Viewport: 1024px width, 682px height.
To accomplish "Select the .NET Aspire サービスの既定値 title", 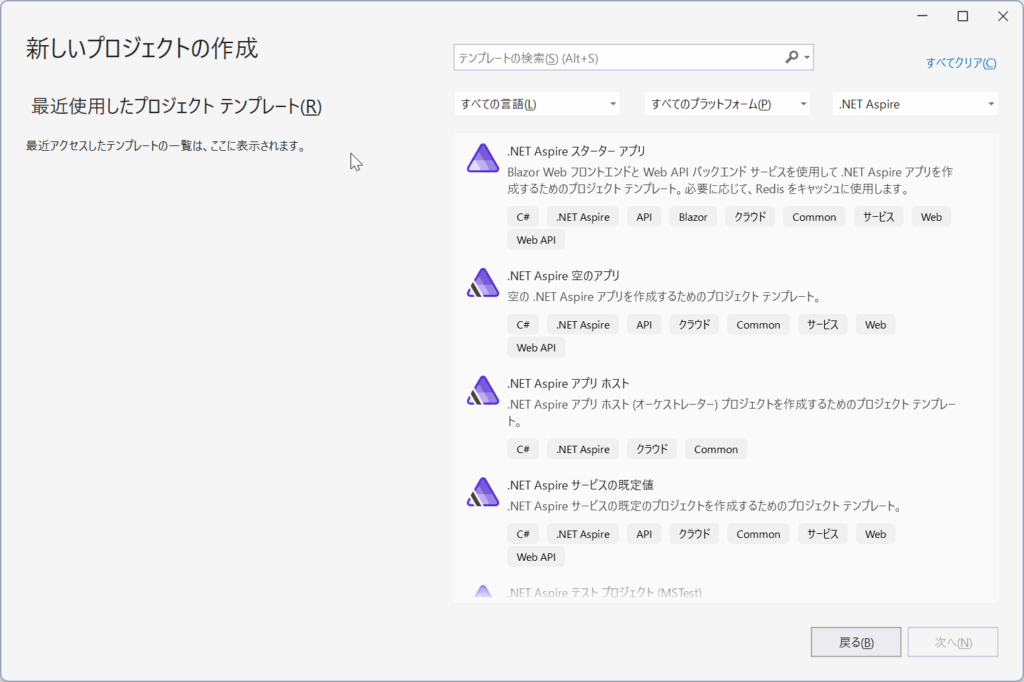I will [581, 485].
